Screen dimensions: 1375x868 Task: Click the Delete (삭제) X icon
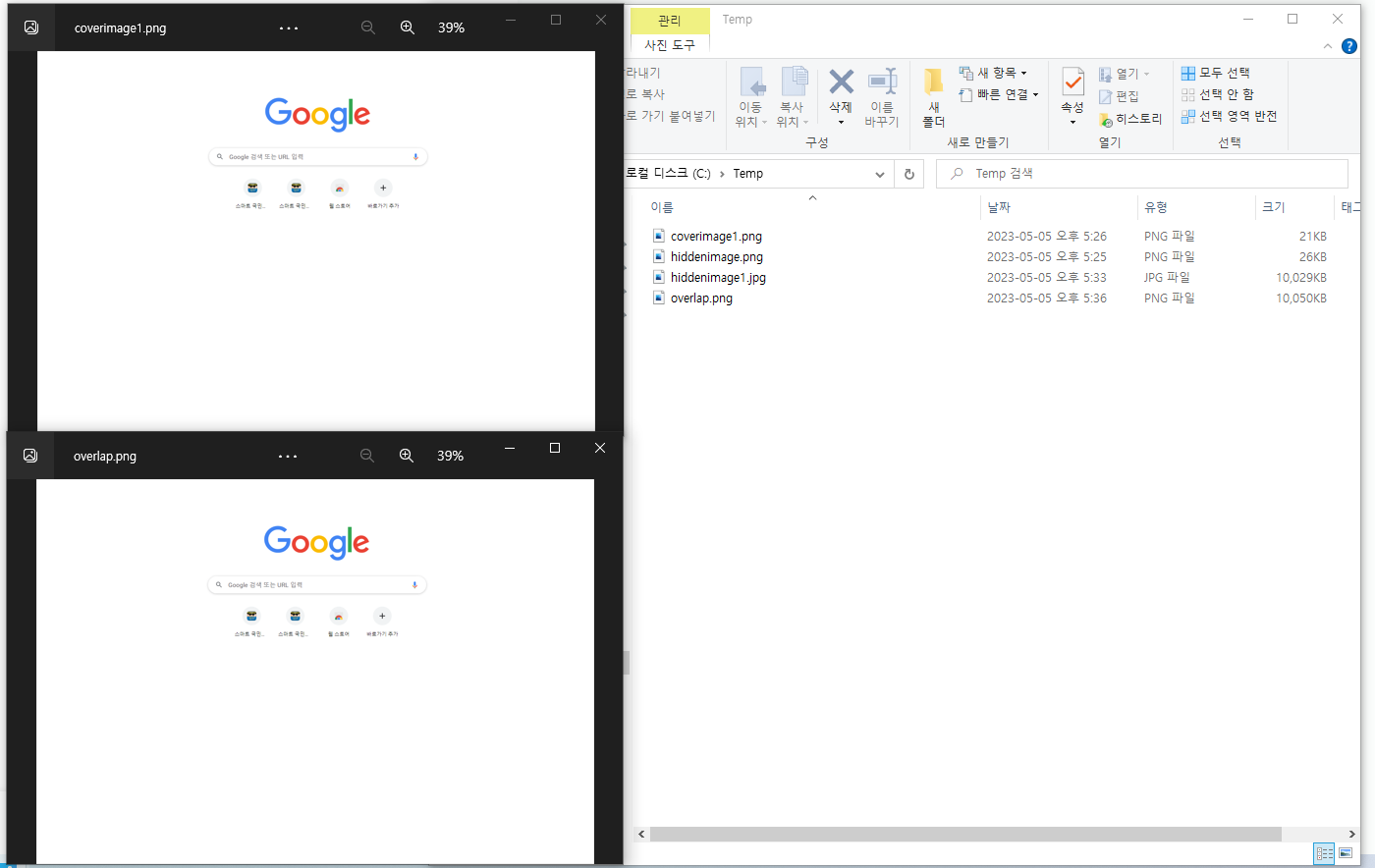(841, 81)
